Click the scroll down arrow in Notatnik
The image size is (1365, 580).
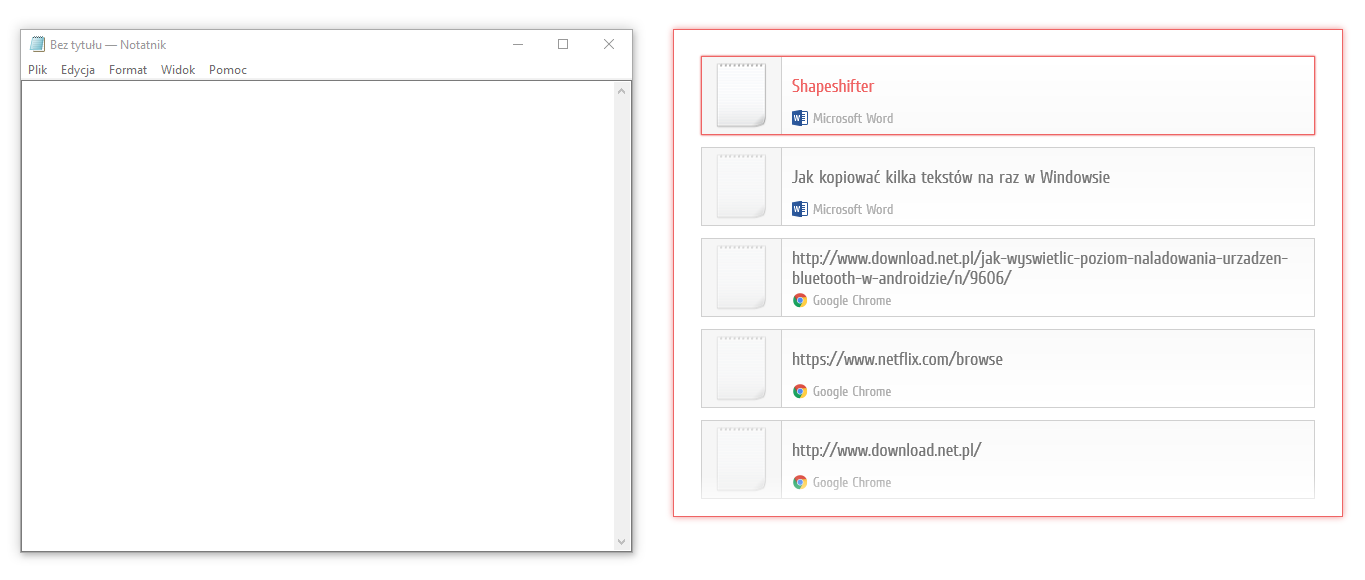622,541
